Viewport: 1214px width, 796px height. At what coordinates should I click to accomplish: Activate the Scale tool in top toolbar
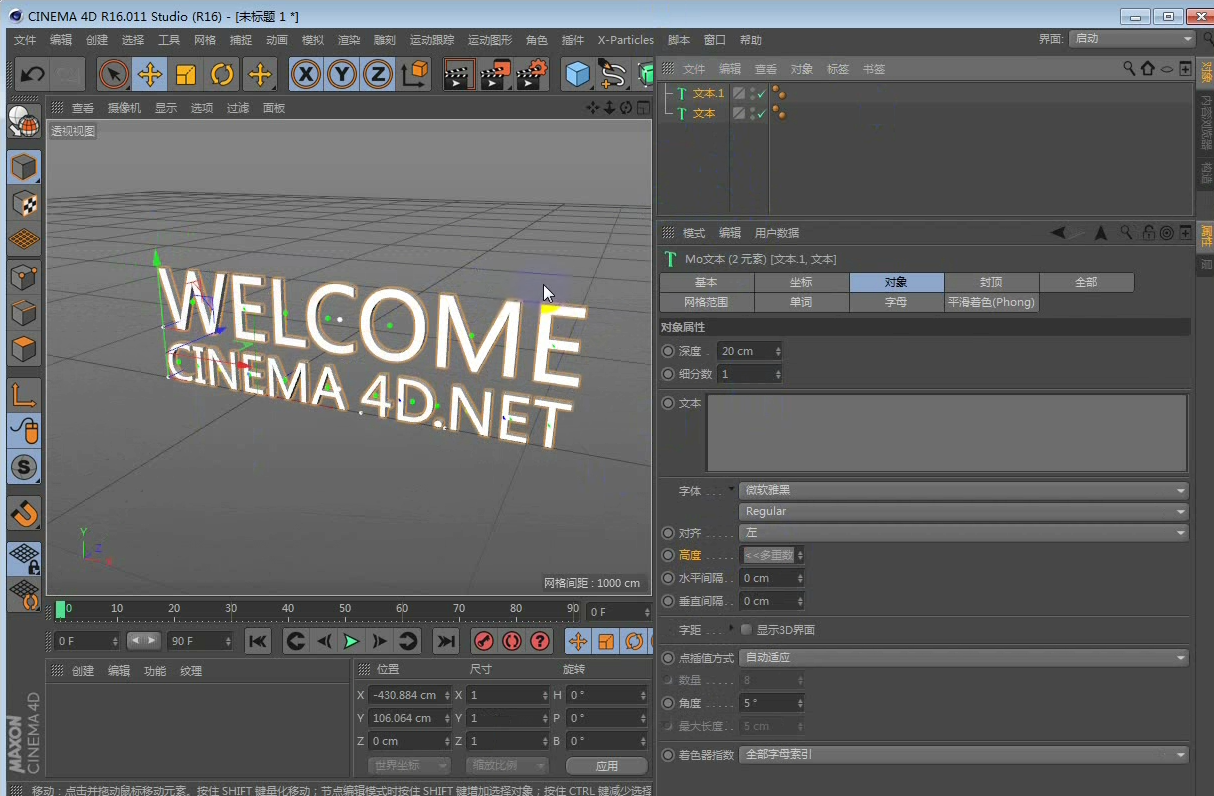186,74
